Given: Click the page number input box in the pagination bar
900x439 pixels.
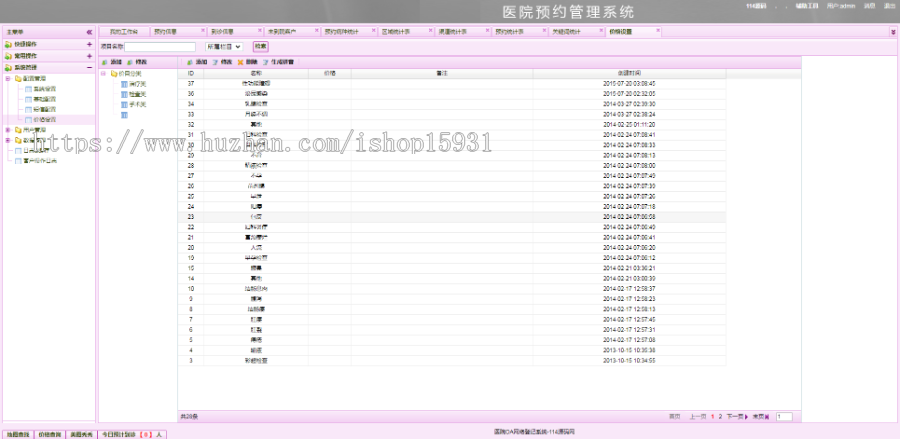Looking at the screenshot, I should point(784,417).
